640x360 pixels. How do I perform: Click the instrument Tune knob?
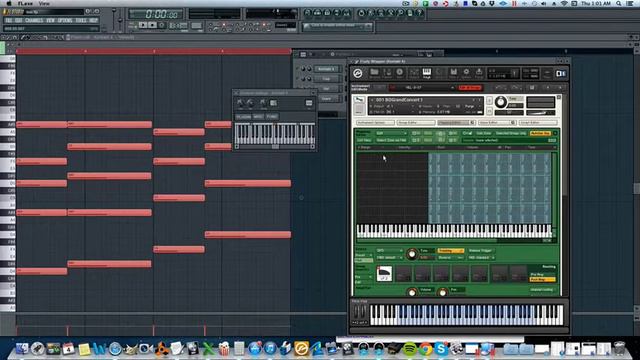point(500,102)
